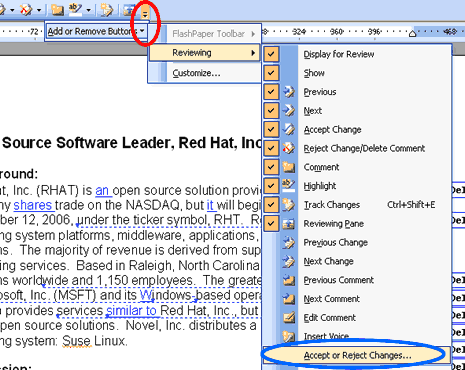This screenshot has width=465, height=370.
Task: Click the heading "Source Software Leader, Red Hat, Inc"
Action: click(132, 143)
